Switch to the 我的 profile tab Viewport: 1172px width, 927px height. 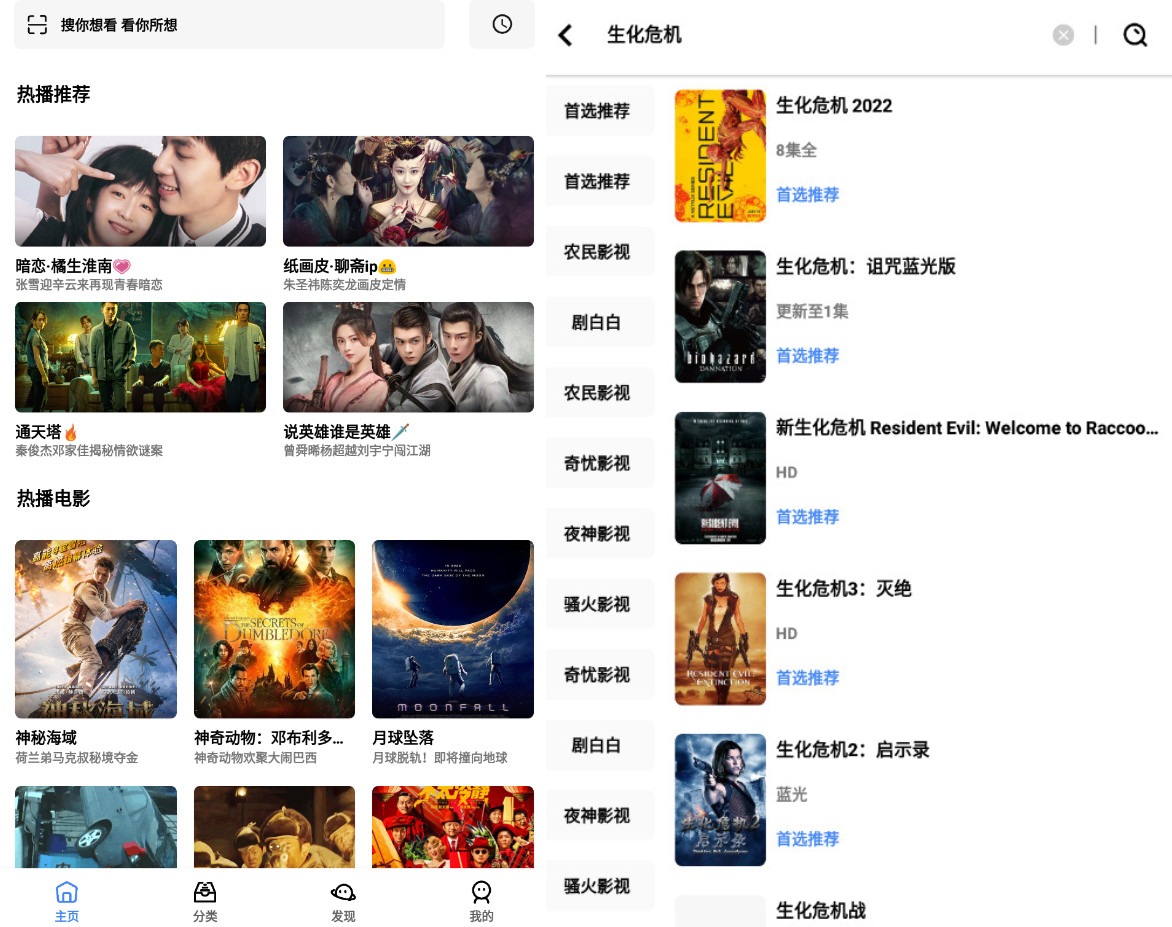click(481, 900)
